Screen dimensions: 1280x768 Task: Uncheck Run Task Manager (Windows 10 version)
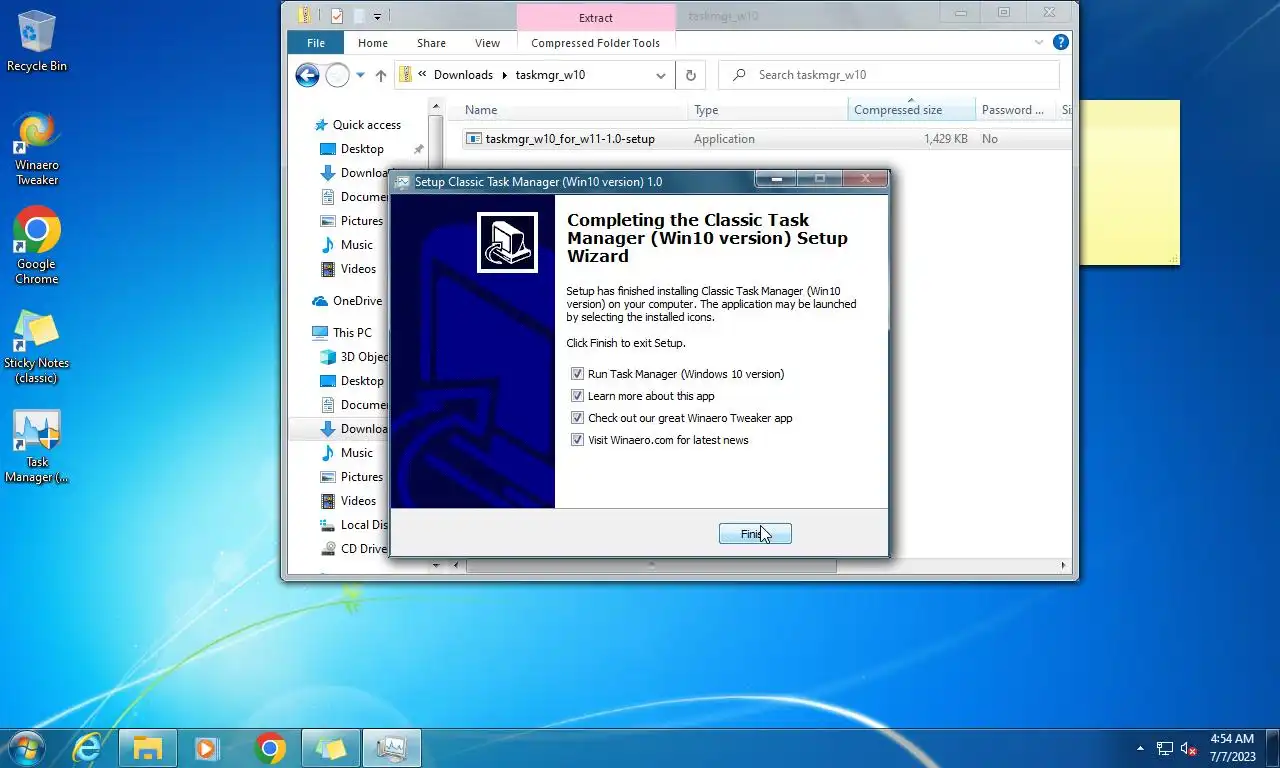(577, 374)
